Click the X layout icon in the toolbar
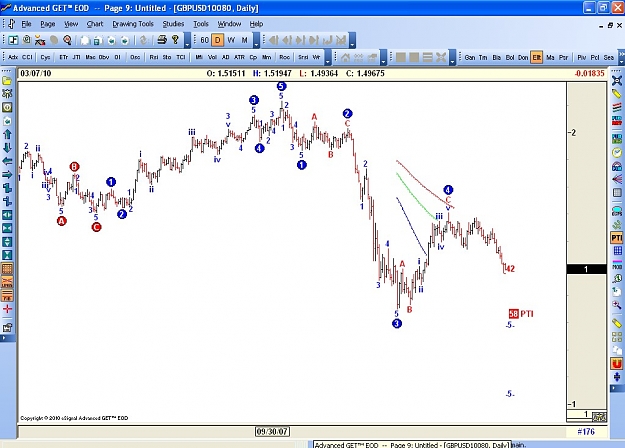 [x=441, y=57]
